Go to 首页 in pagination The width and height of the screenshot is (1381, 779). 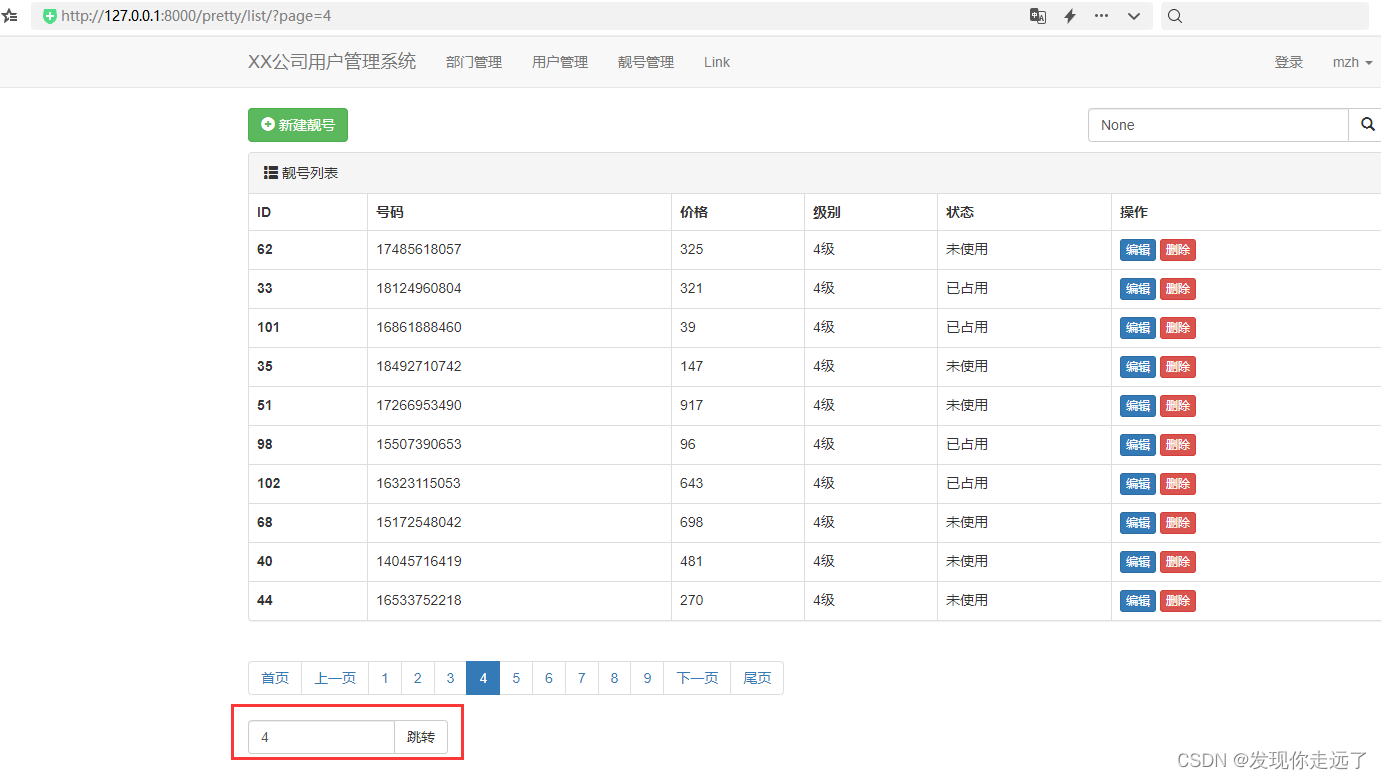tap(275, 678)
